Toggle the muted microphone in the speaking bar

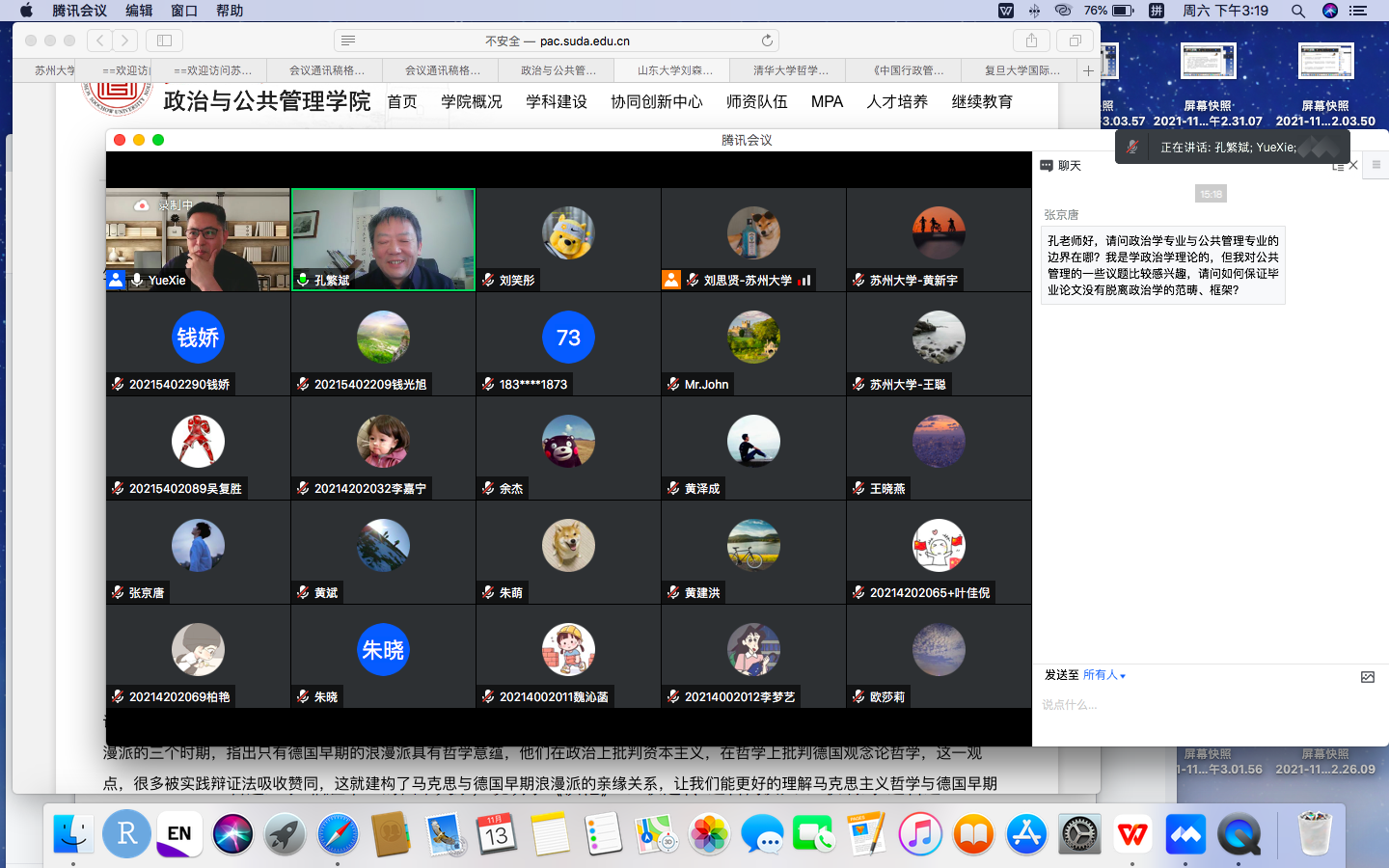(1132, 148)
